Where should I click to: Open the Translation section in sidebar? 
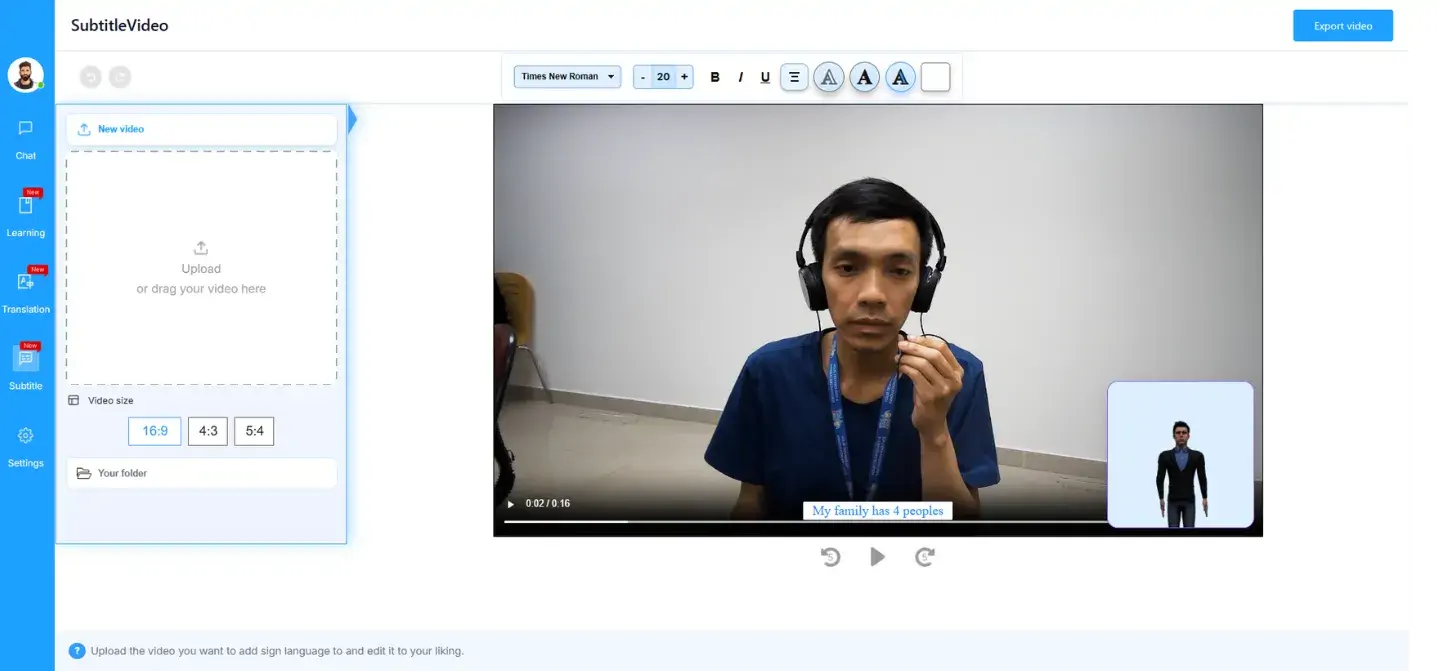(26, 291)
